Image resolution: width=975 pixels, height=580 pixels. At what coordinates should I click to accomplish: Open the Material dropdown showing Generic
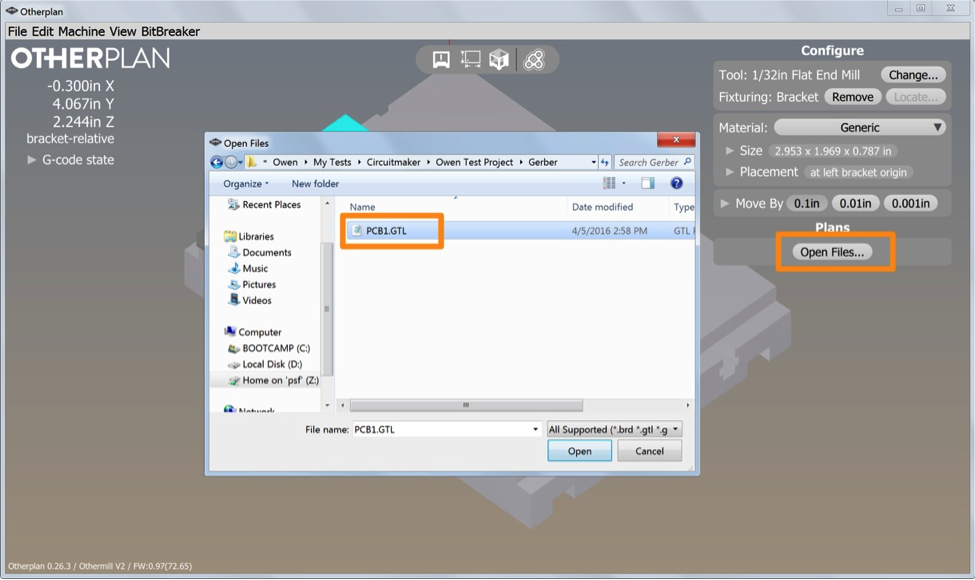coord(860,127)
